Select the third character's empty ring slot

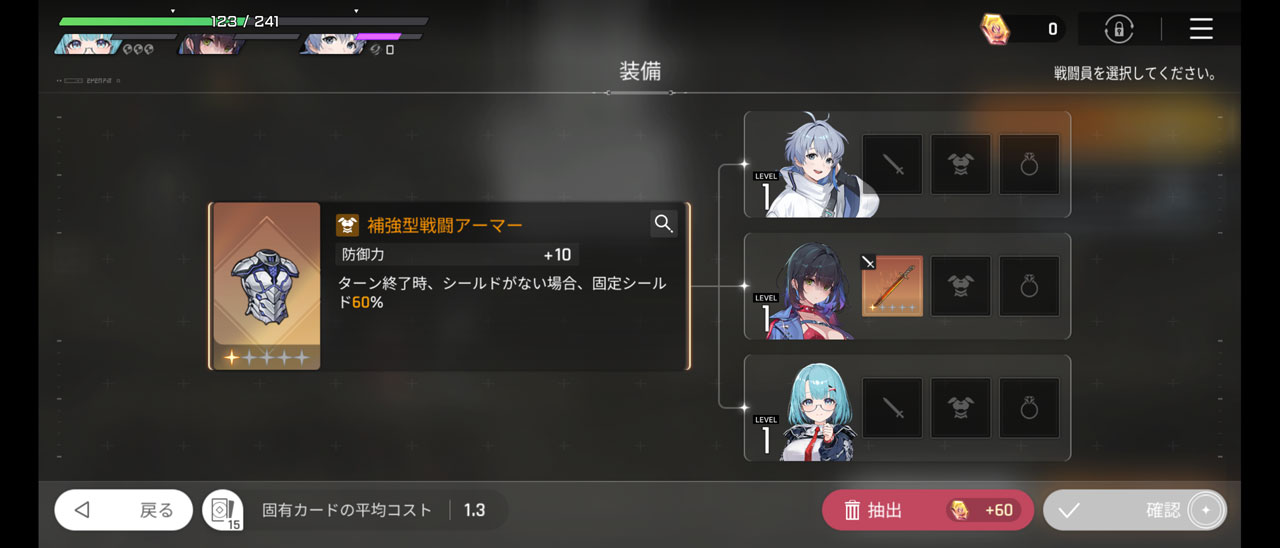tap(1029, 408)
